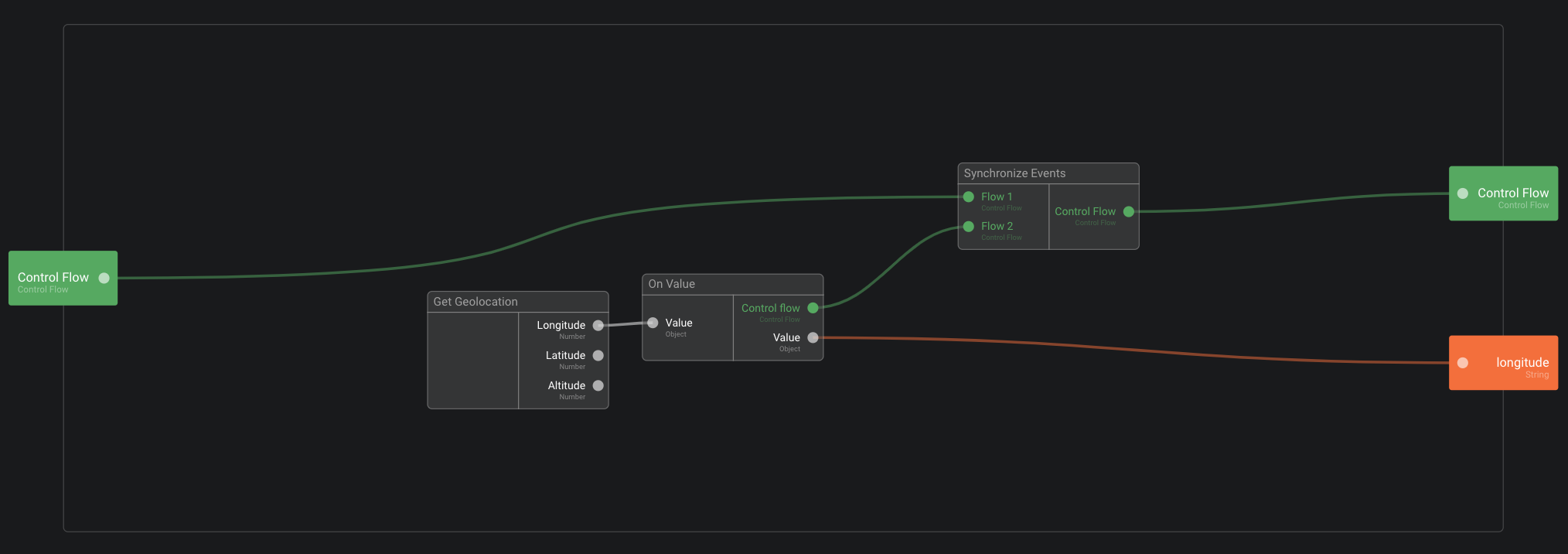Select the Synchronize Events node header
Viewport: 1568px width, 554px height.
1014,173
